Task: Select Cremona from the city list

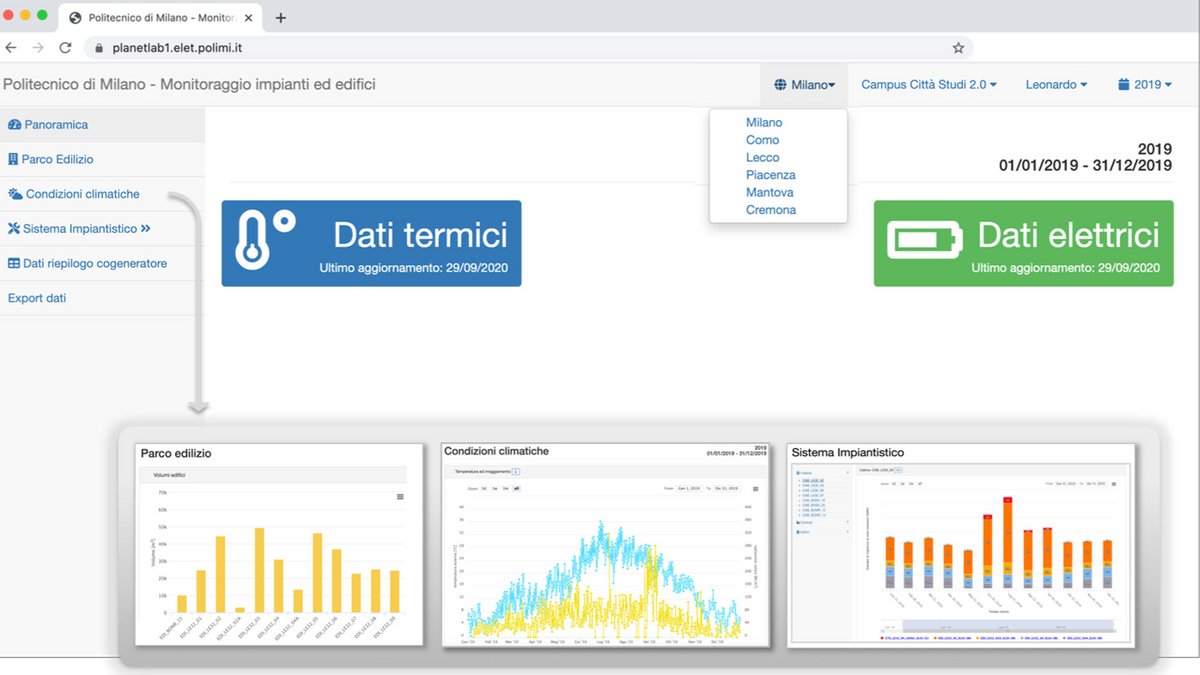Action: click(x=770, y=210)
